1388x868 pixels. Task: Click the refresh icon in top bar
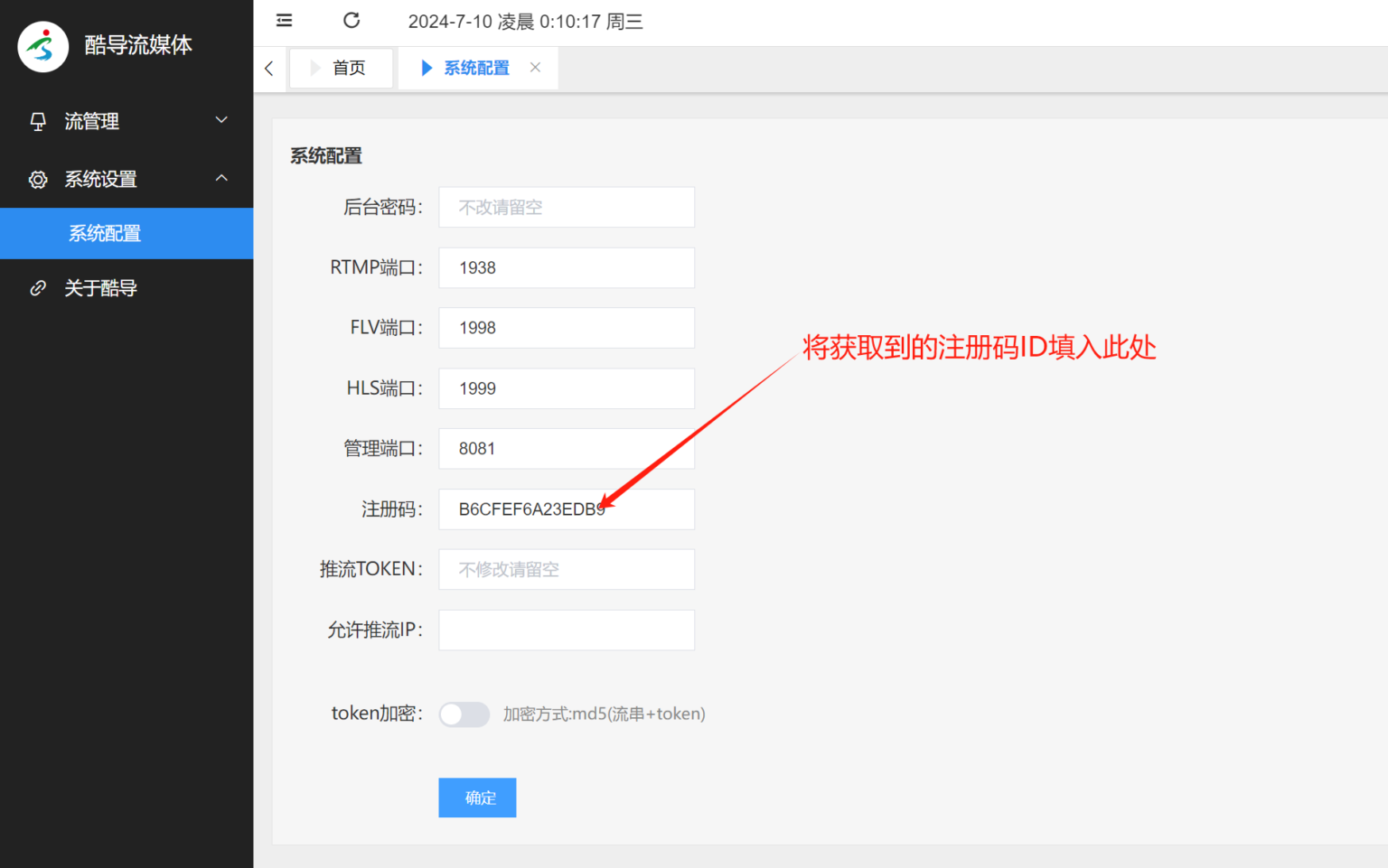coord(352,20)
